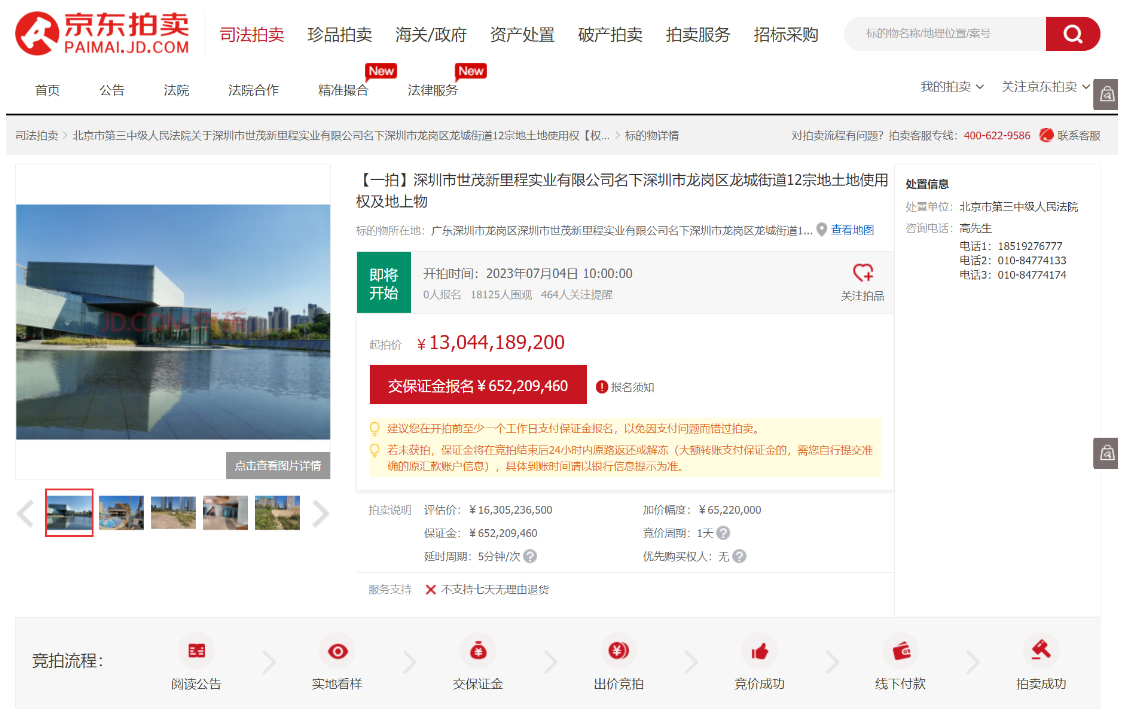Show next thumbnails with right arrow
This screenshot has height=709, width=1126.
point(320,514)
